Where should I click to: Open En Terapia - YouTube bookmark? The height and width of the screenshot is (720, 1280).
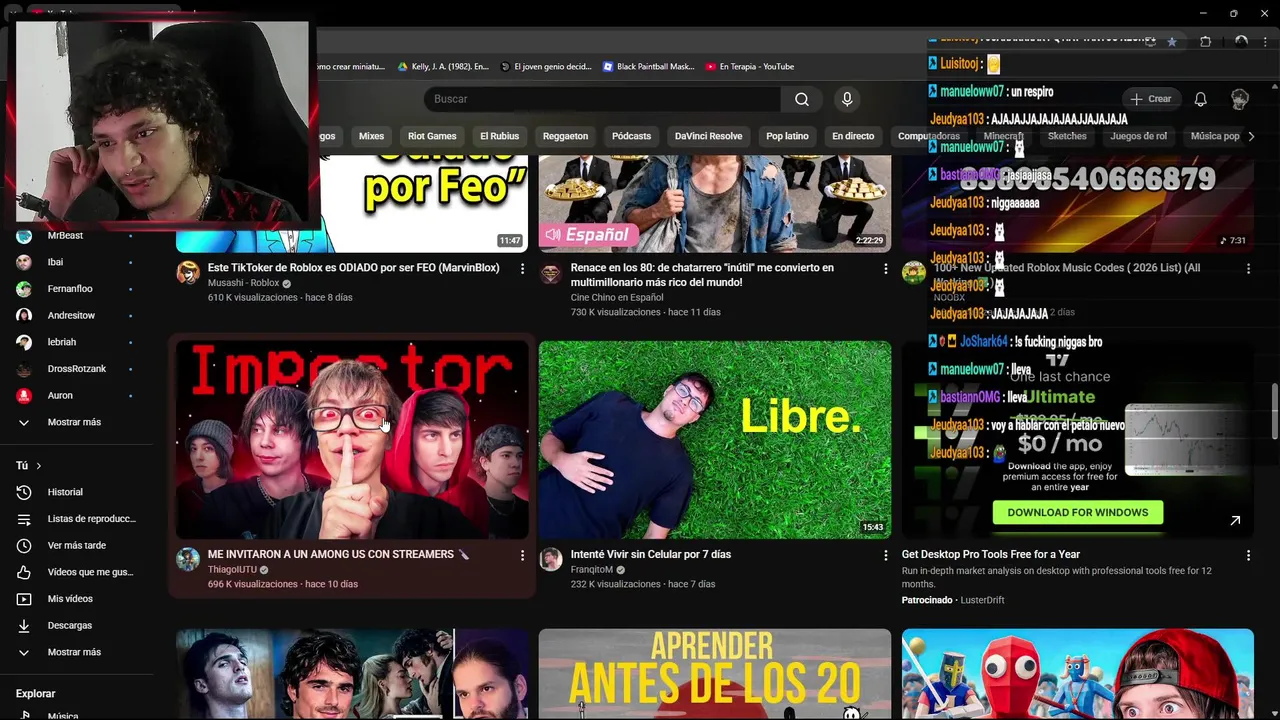point(749,66)
